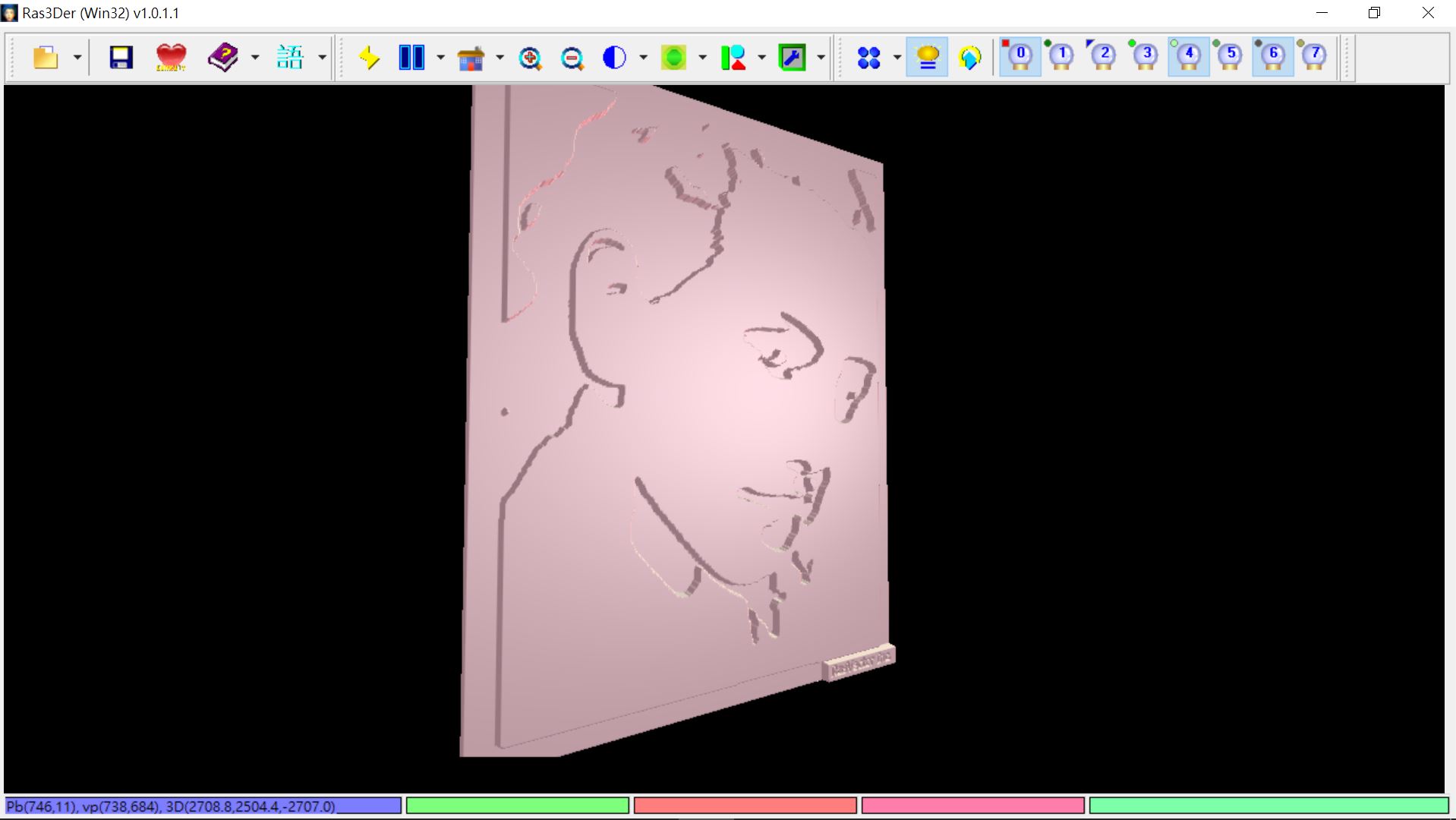This screenshot has width=1456, height=820.
Task: Expand the dropdown next to the open folder icon
Action: (76, 57)
